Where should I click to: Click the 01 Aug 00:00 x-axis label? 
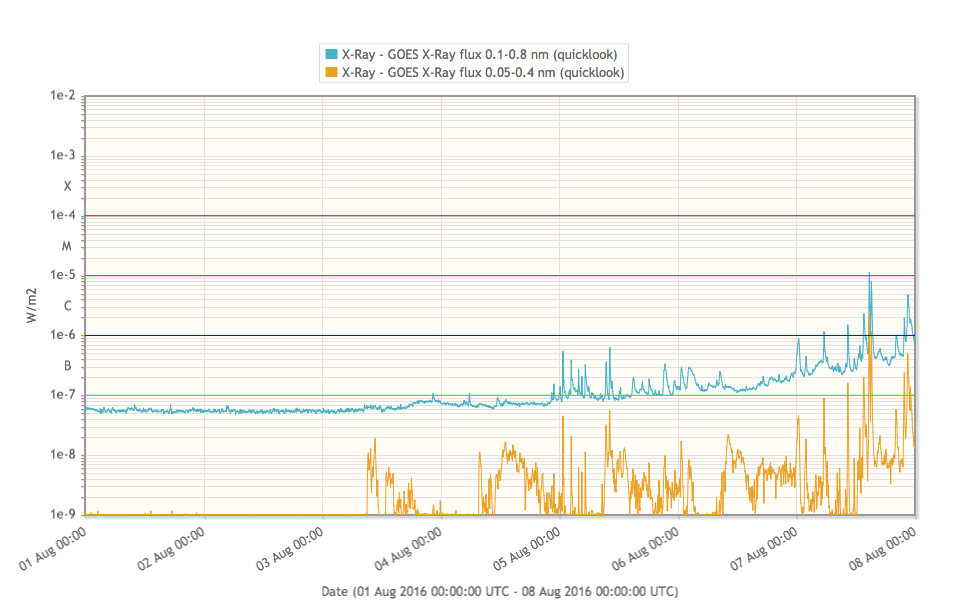(x=53, y=549)
